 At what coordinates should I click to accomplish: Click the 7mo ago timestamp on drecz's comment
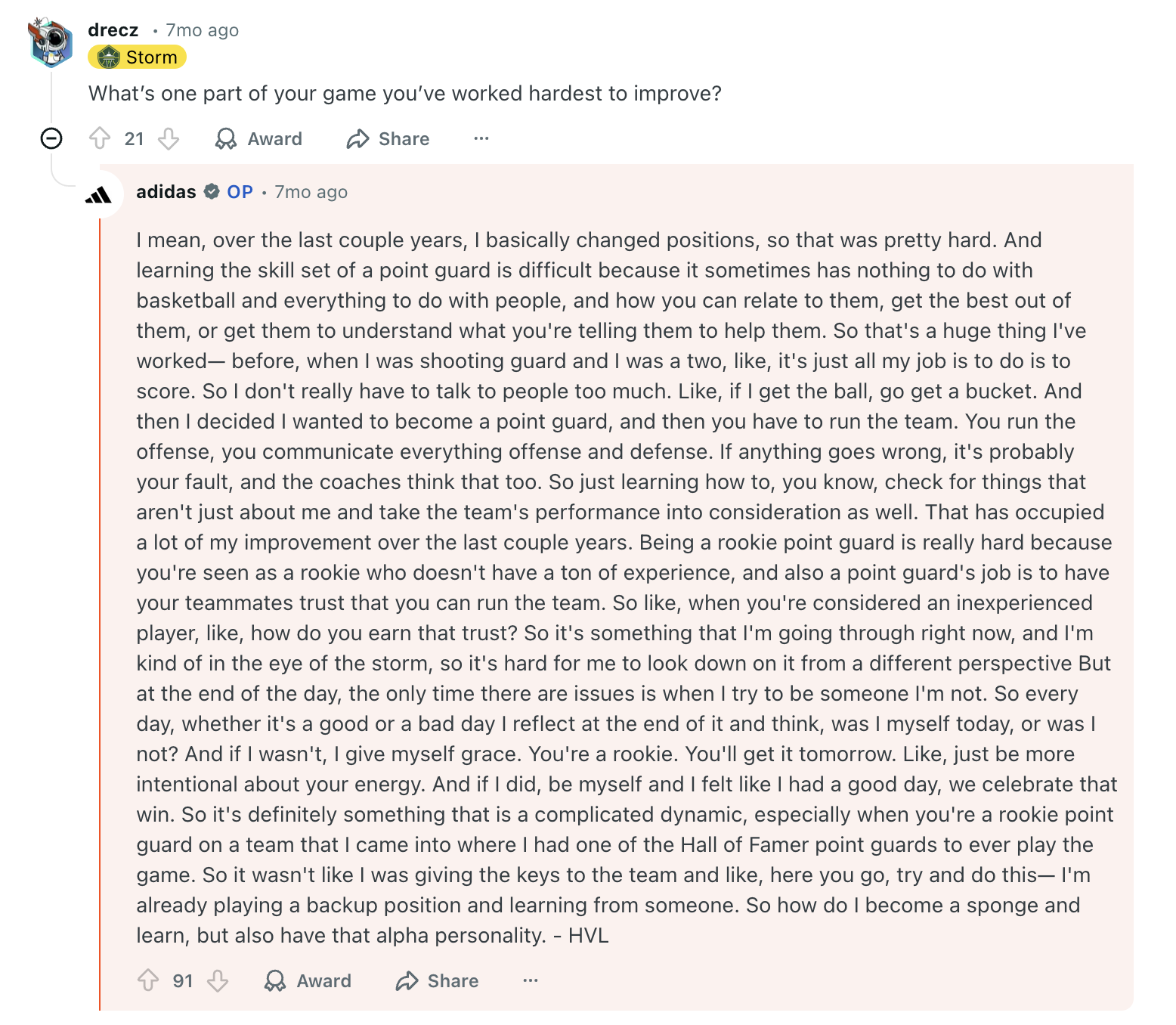pos(202,30)
